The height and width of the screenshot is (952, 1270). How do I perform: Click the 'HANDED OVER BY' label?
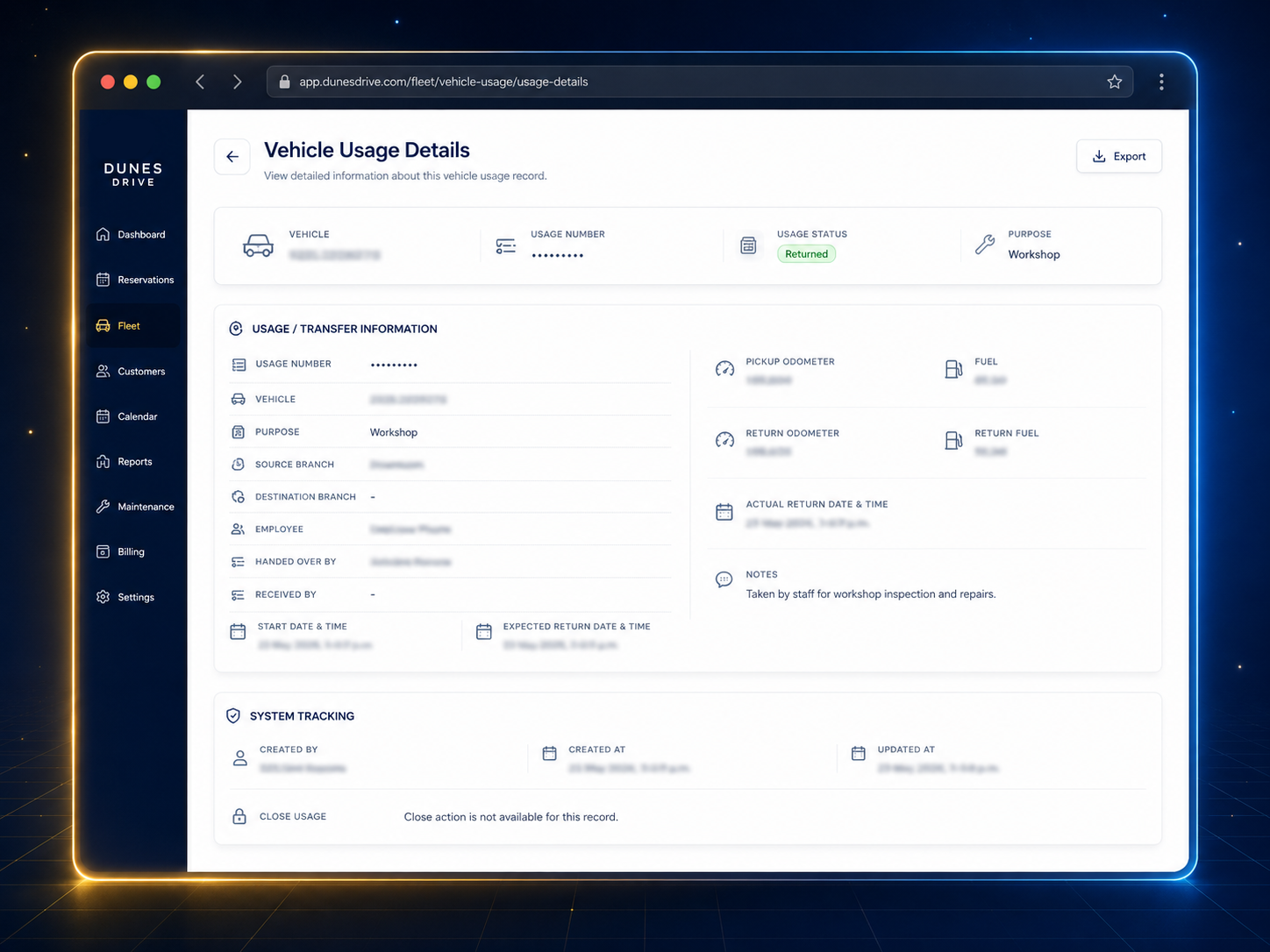click(x=296, y=562)
